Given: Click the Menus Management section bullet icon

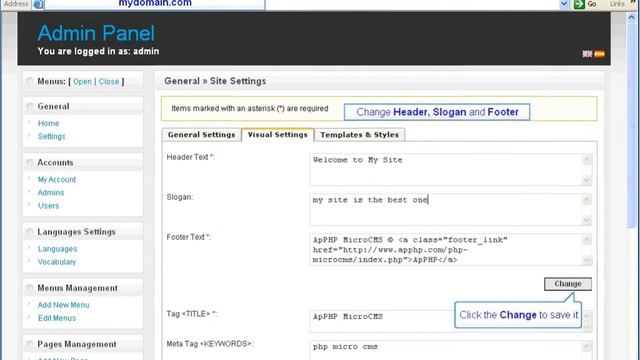Looking at the screenshot, I should pyautogui.click(x=30, y=288).
